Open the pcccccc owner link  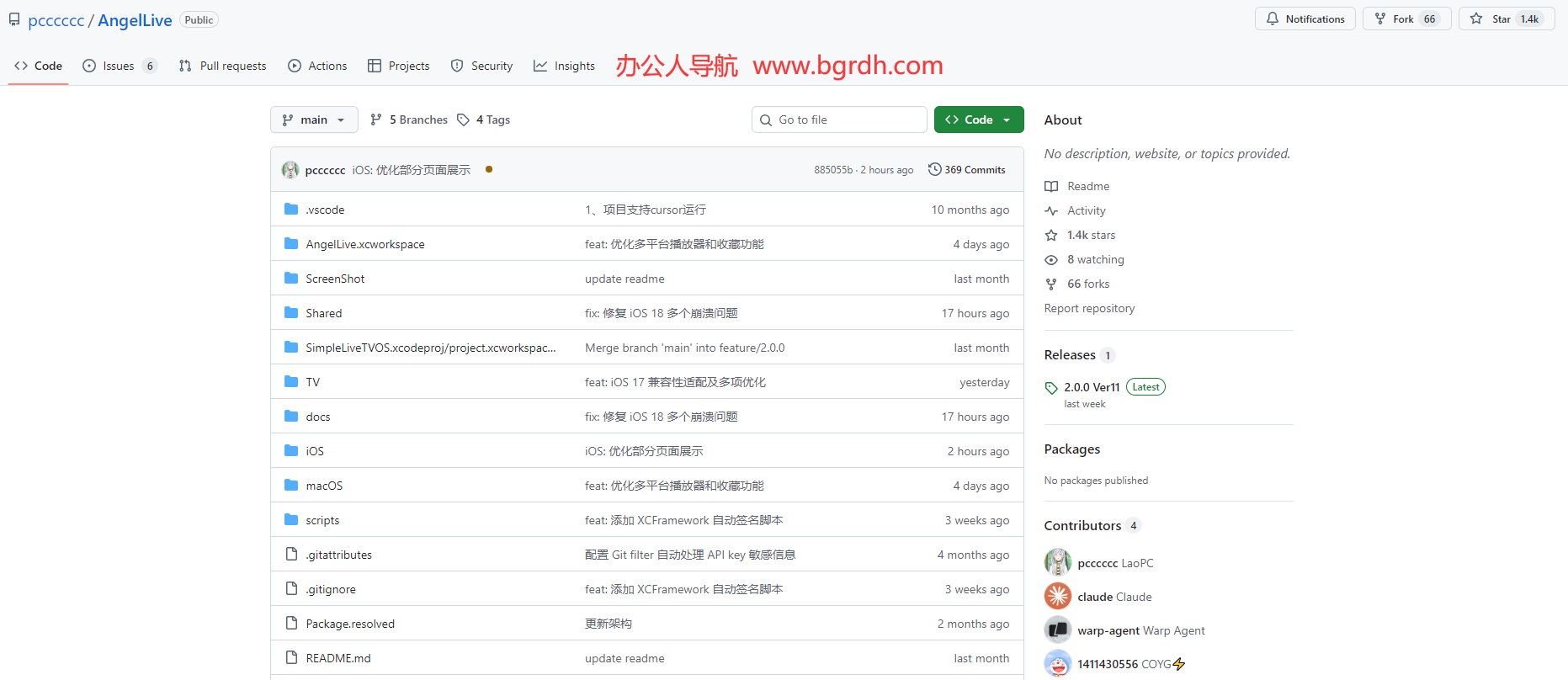[x=56, y=20]
